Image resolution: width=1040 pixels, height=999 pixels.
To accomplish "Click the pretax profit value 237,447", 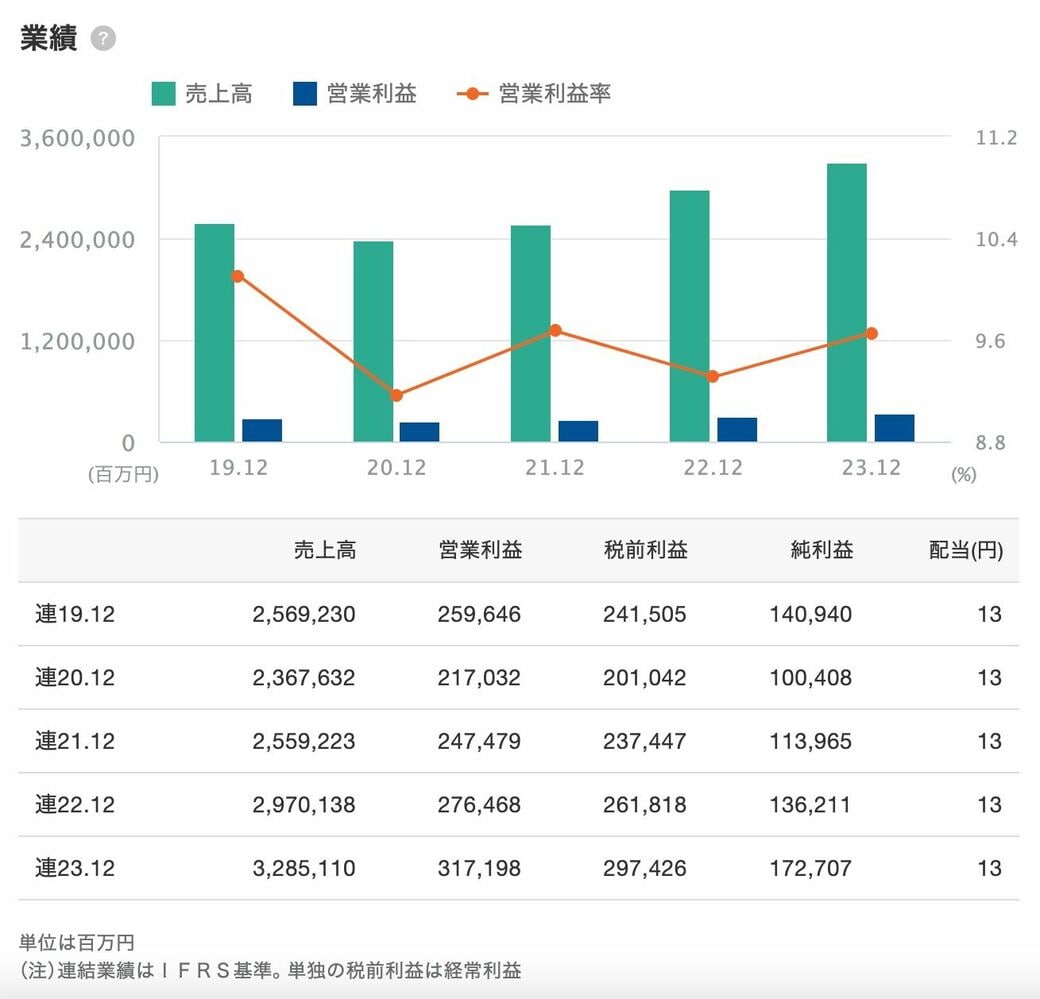I will click(x=645, y=741).
